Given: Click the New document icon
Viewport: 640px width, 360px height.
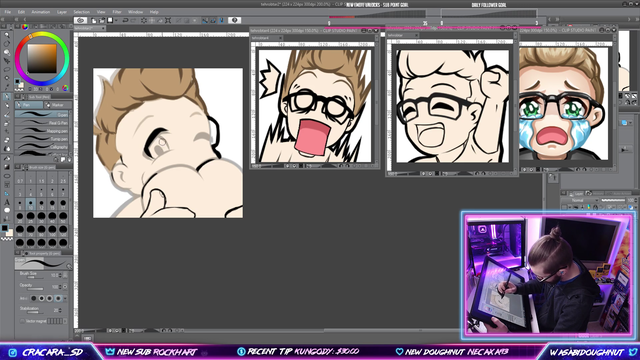Looking at the screenshot, I should coord(93,20).
